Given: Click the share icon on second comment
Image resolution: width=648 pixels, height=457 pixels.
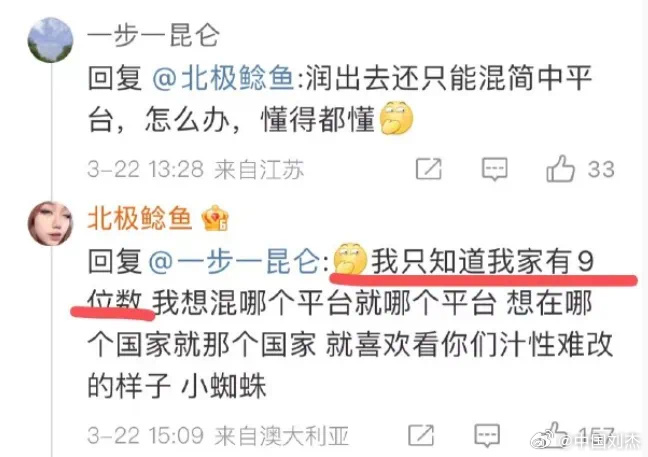Looking at the screenshot, I should pos(421,435).
